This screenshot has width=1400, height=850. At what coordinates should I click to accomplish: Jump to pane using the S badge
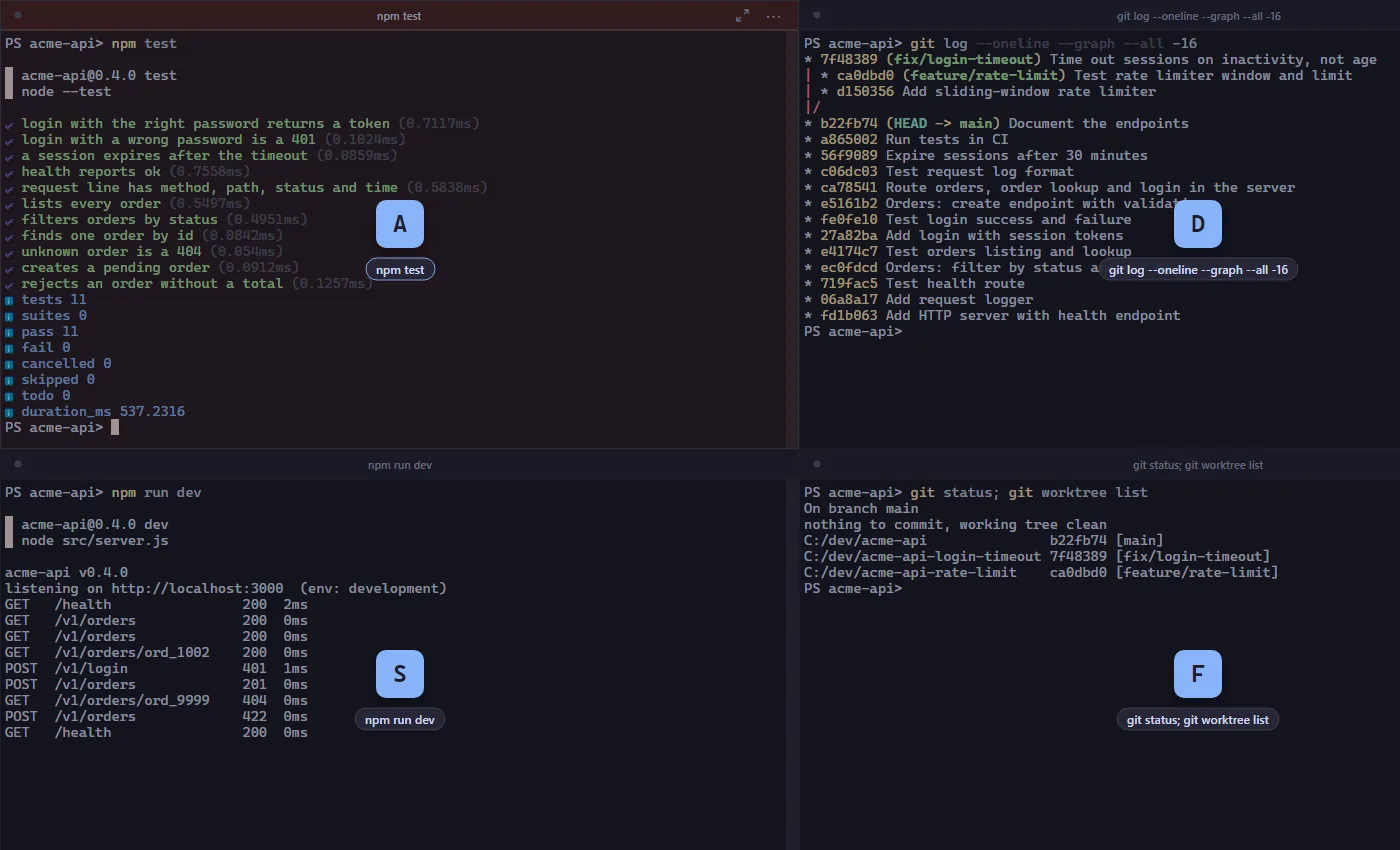(x=400, y=674)
